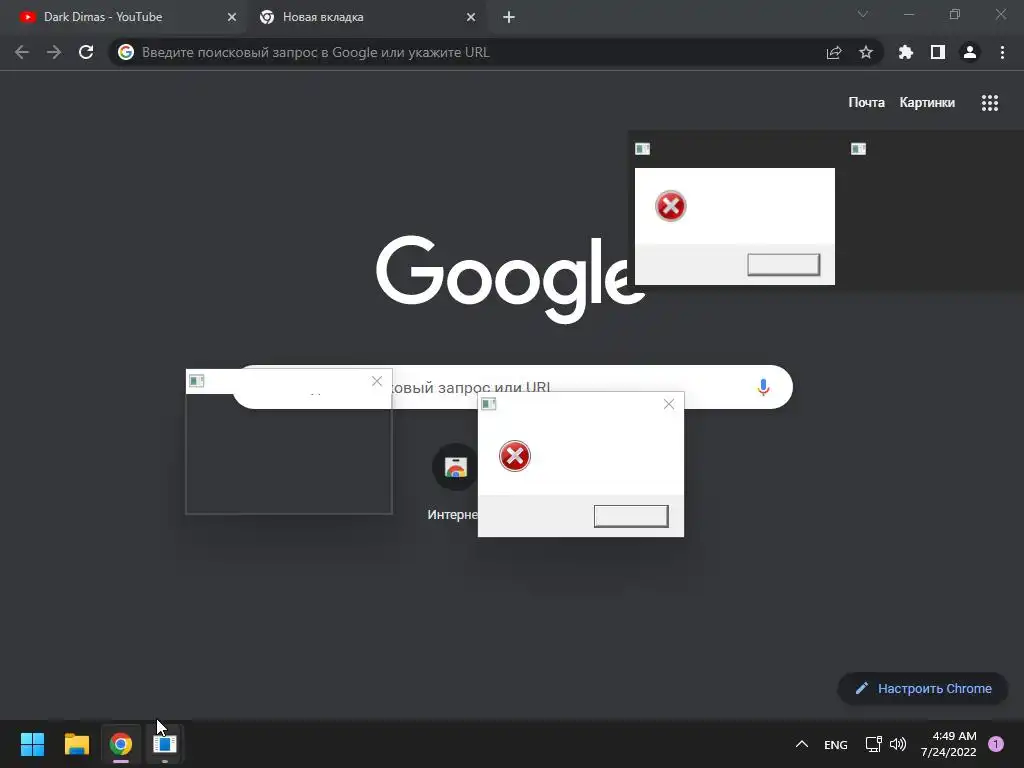Open Chrome three-dot menu

point(1002,52)
